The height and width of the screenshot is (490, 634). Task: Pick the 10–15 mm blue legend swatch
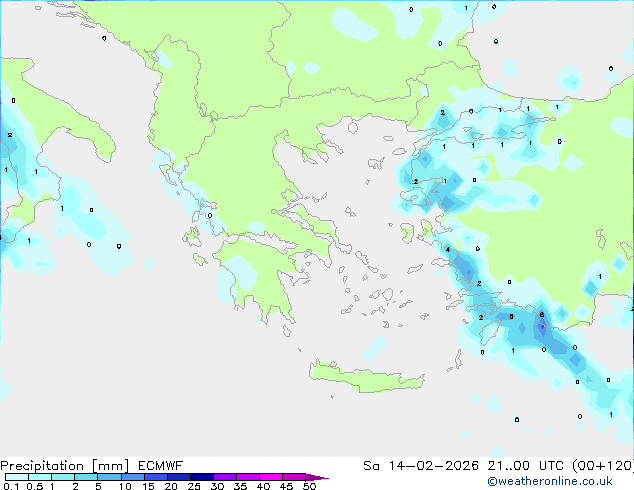(x=132, y=477)
